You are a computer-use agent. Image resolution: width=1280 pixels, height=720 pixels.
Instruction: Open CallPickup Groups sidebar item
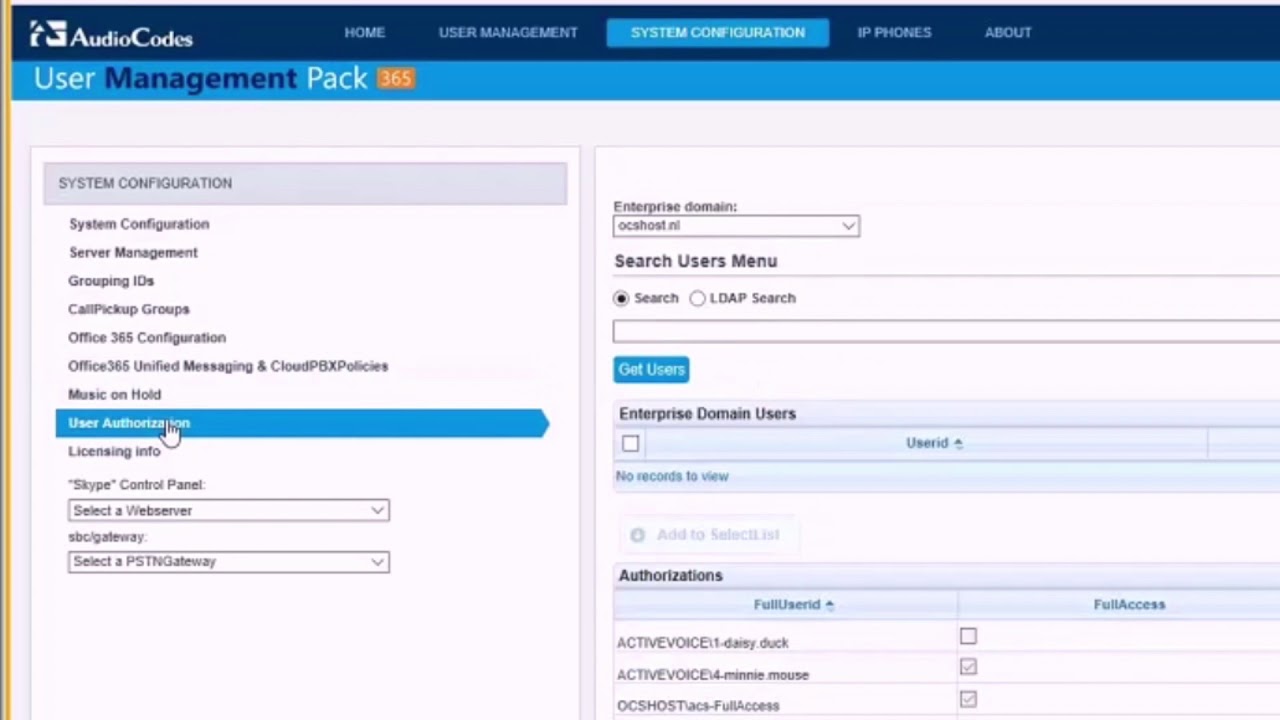click(129, 309)
